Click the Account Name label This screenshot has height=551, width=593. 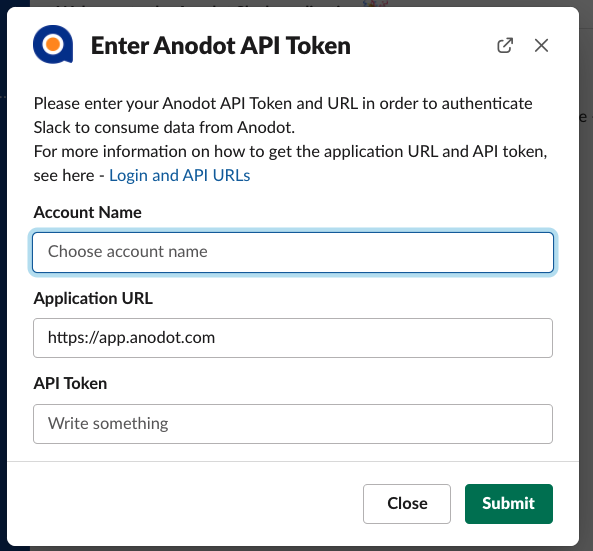[87, 212]
